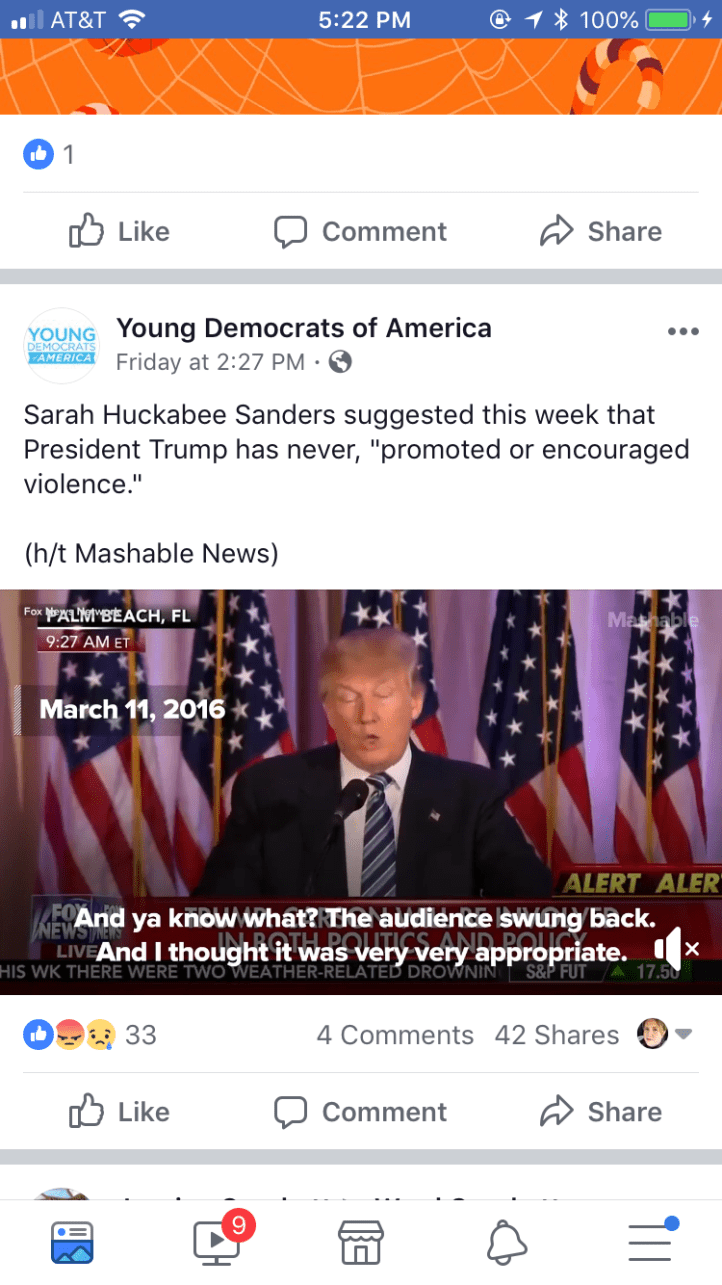Image resolution: width=722 pixels, height=1285 pixels.
Task: Like the Young Democrats of America post
Action: point(119,1112)
